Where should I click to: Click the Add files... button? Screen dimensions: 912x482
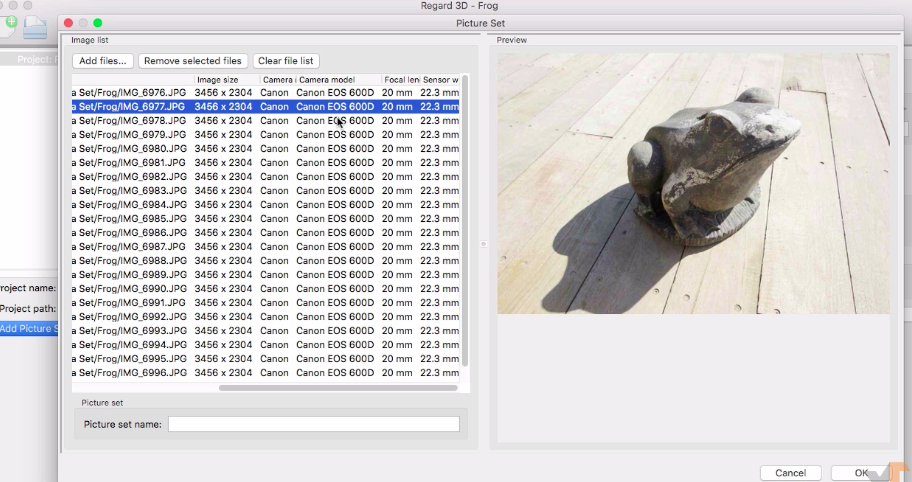coord(103,61)
